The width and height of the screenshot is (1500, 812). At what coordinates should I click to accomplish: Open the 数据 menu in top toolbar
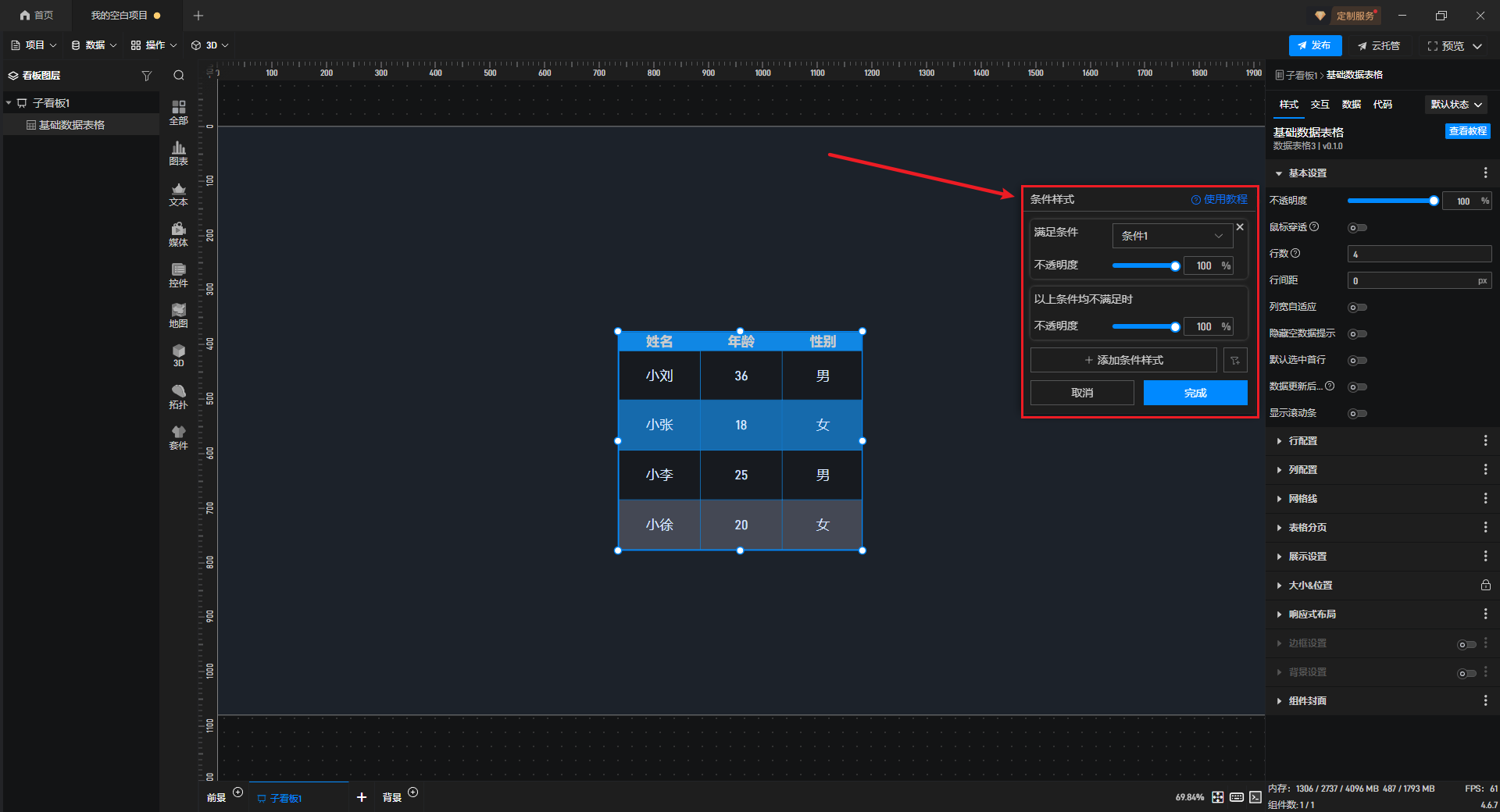coord(95,45)
